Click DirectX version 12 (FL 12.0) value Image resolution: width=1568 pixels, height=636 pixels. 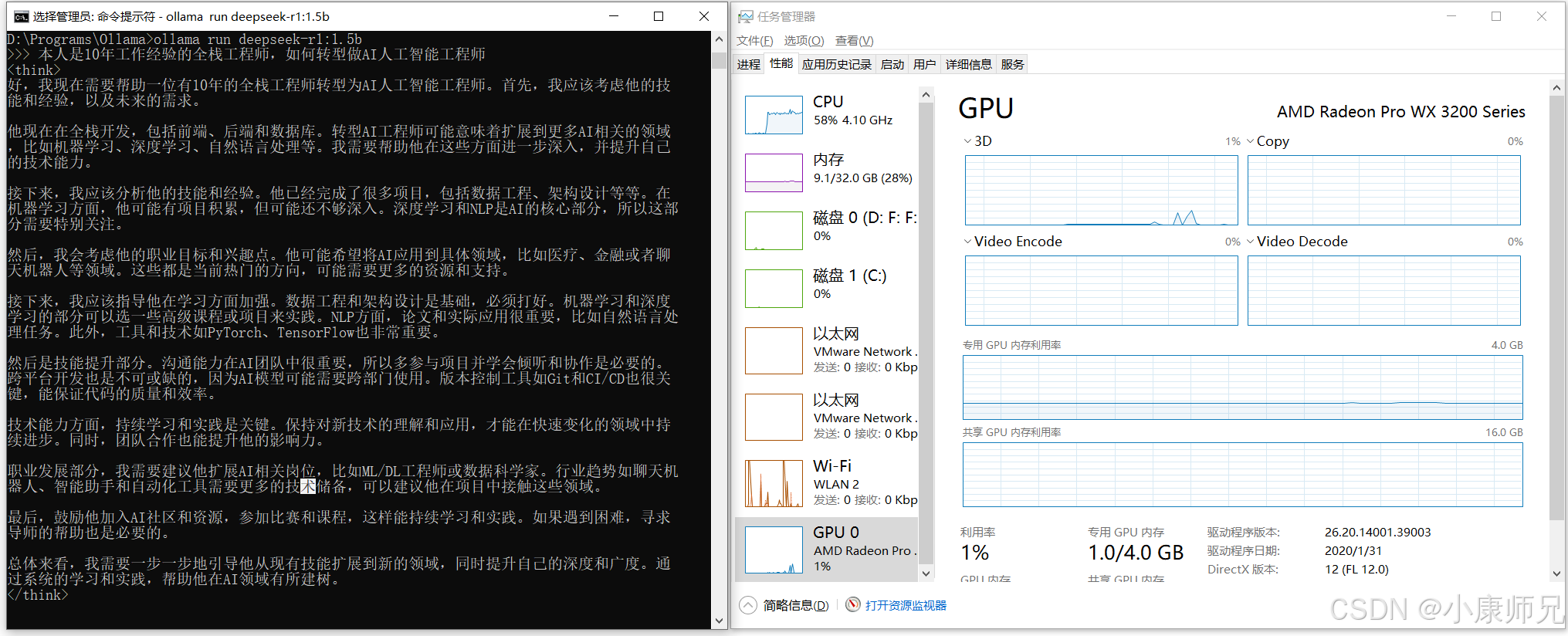pos(1356,569)
